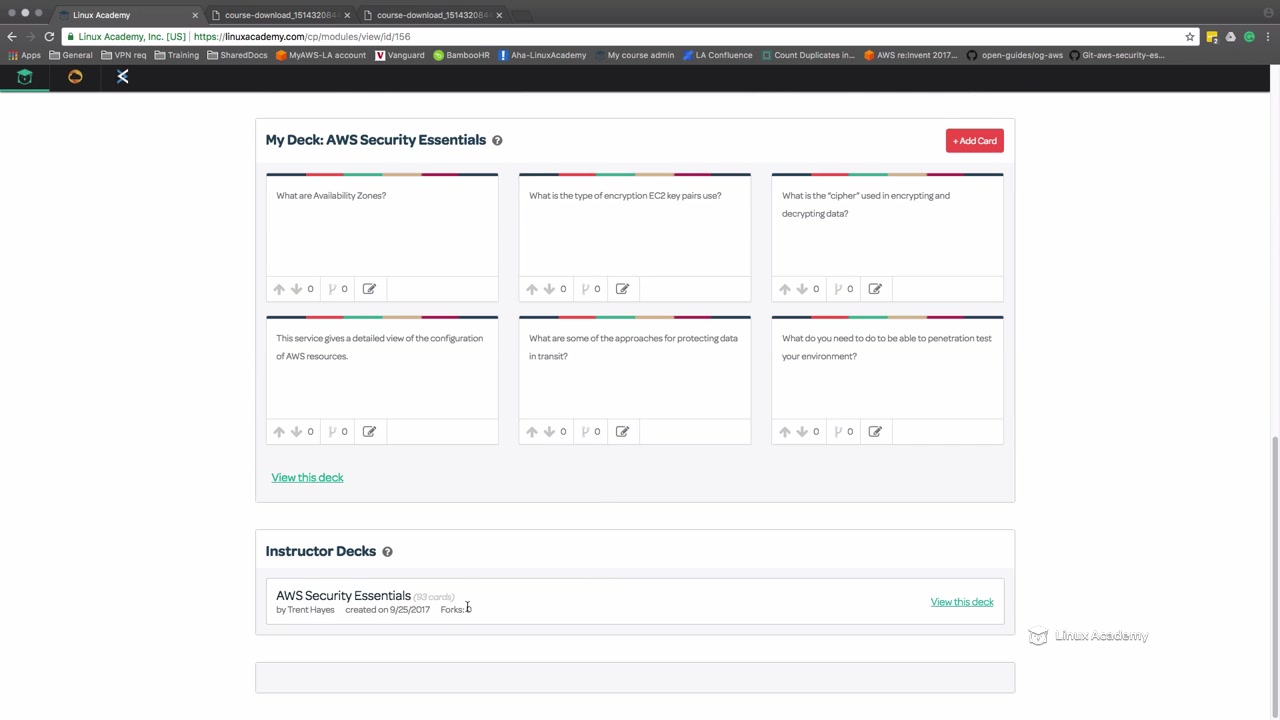Upvote the cipher question card
1280x720 pixels.
click(x=785, y=289)
